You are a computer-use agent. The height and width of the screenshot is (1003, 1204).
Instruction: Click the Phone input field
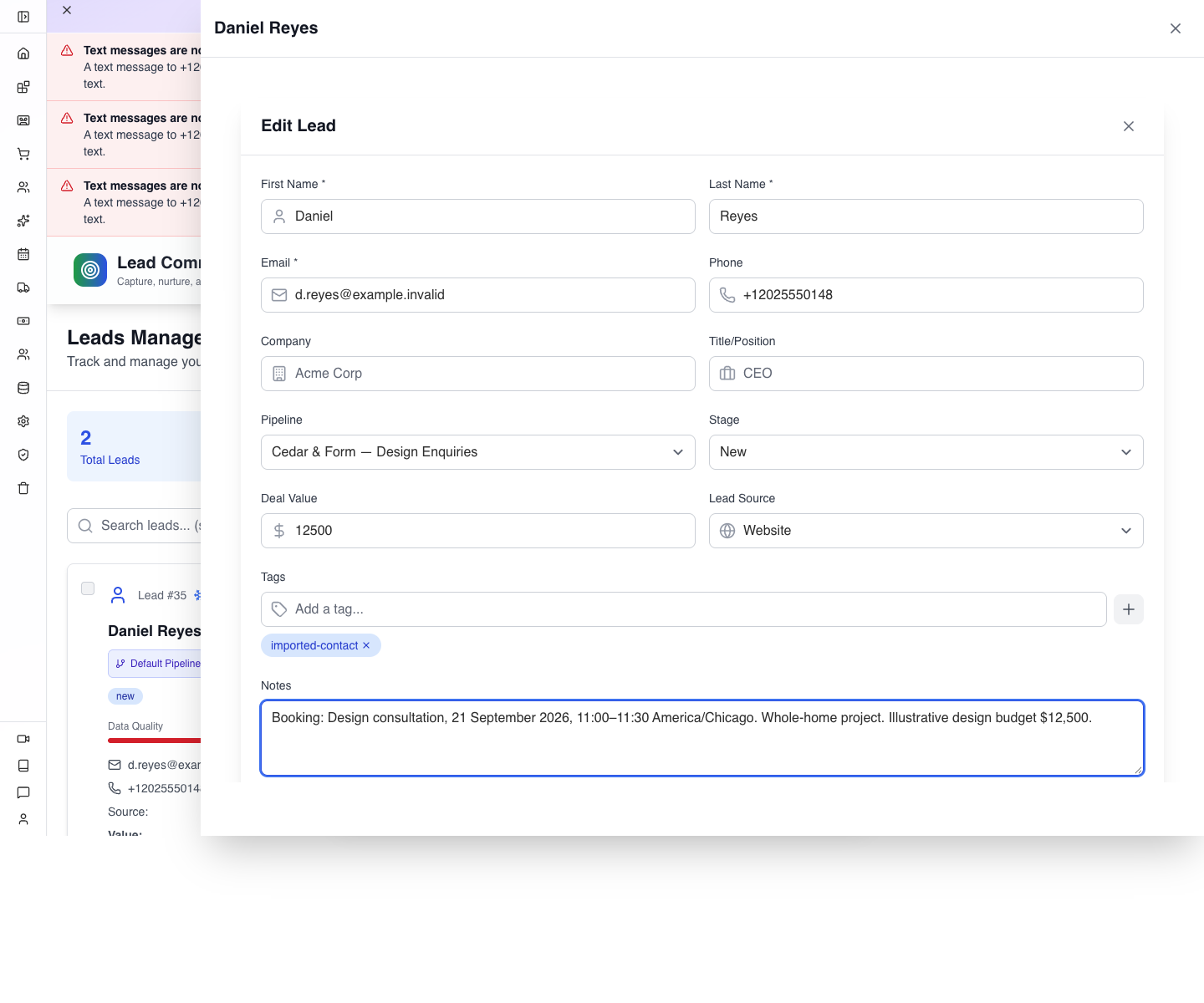[926, 295]
